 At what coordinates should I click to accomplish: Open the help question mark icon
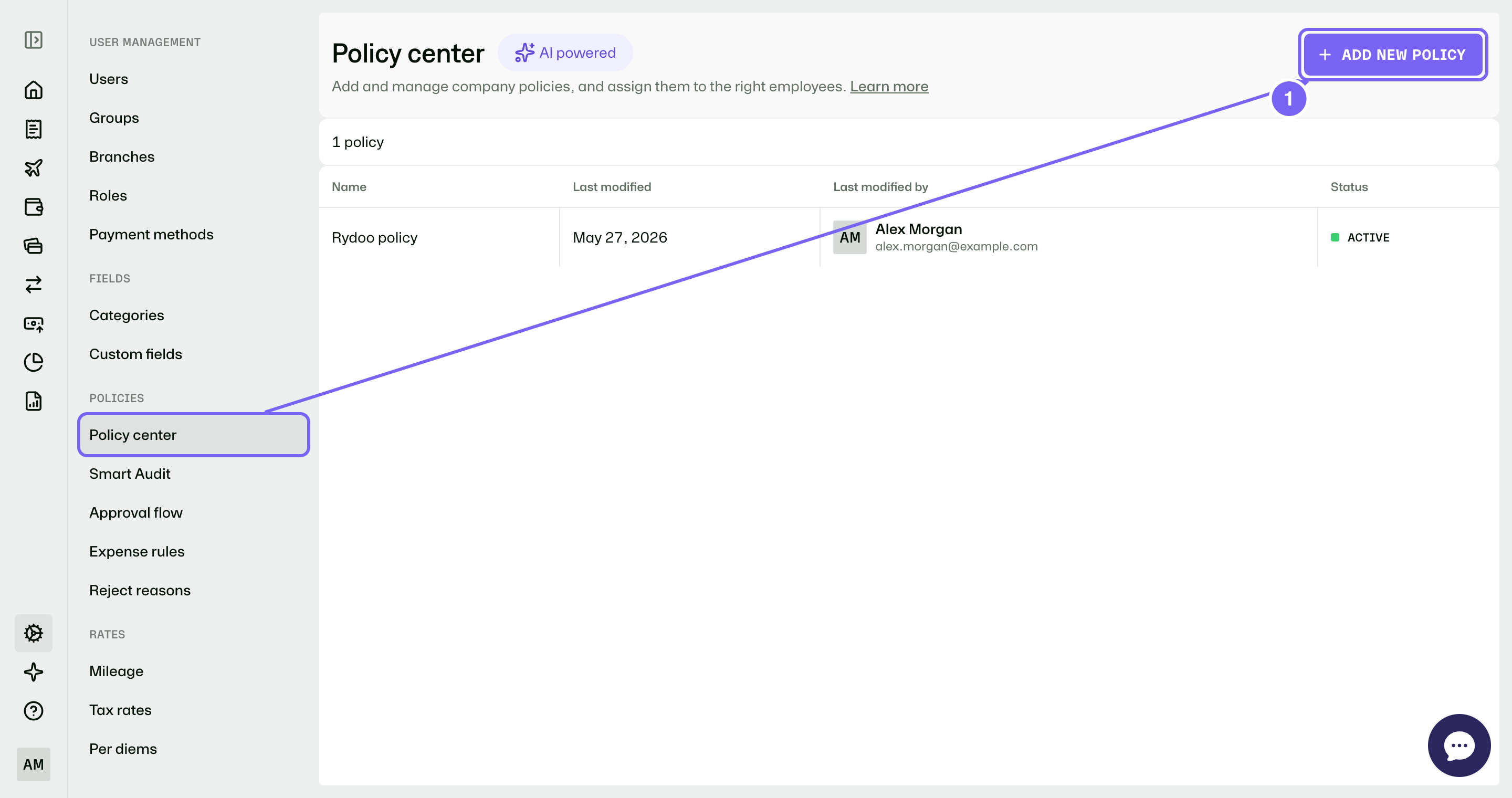pos(34,710)
